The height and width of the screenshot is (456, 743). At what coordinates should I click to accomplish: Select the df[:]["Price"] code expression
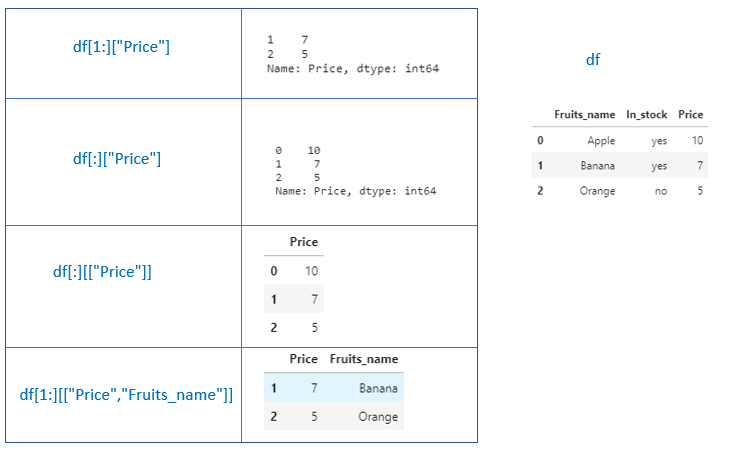[x=117, y=158]
